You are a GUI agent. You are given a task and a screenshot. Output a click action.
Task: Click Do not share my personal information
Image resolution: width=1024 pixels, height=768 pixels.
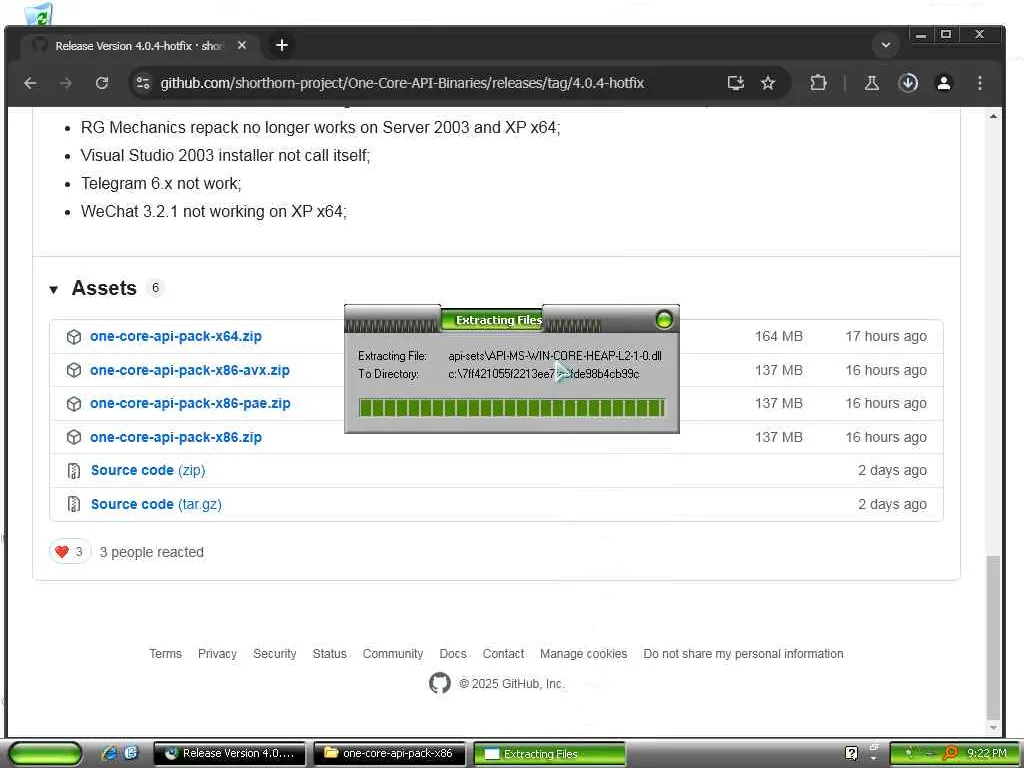click(x=743, y=654)
